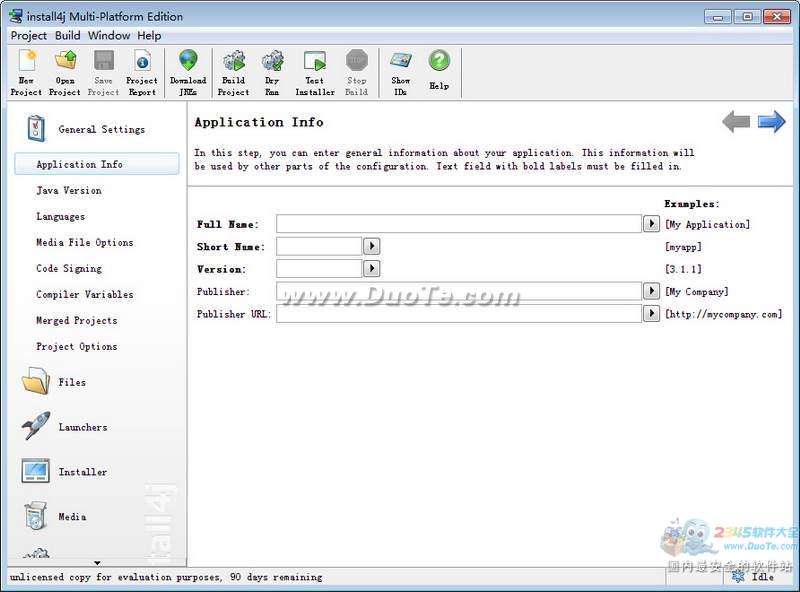Open the Help menu
This screenshot has height=592, width=800.
click(149, 36)
